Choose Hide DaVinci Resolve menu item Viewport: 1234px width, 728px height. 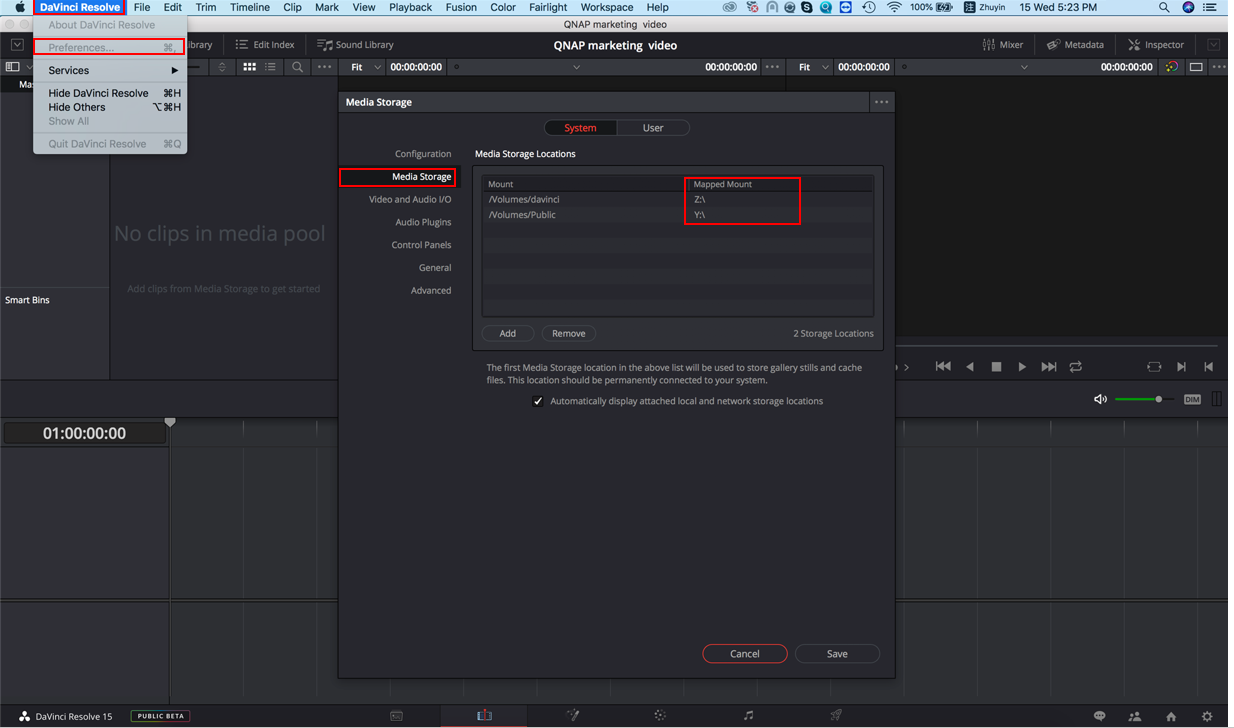110,93
